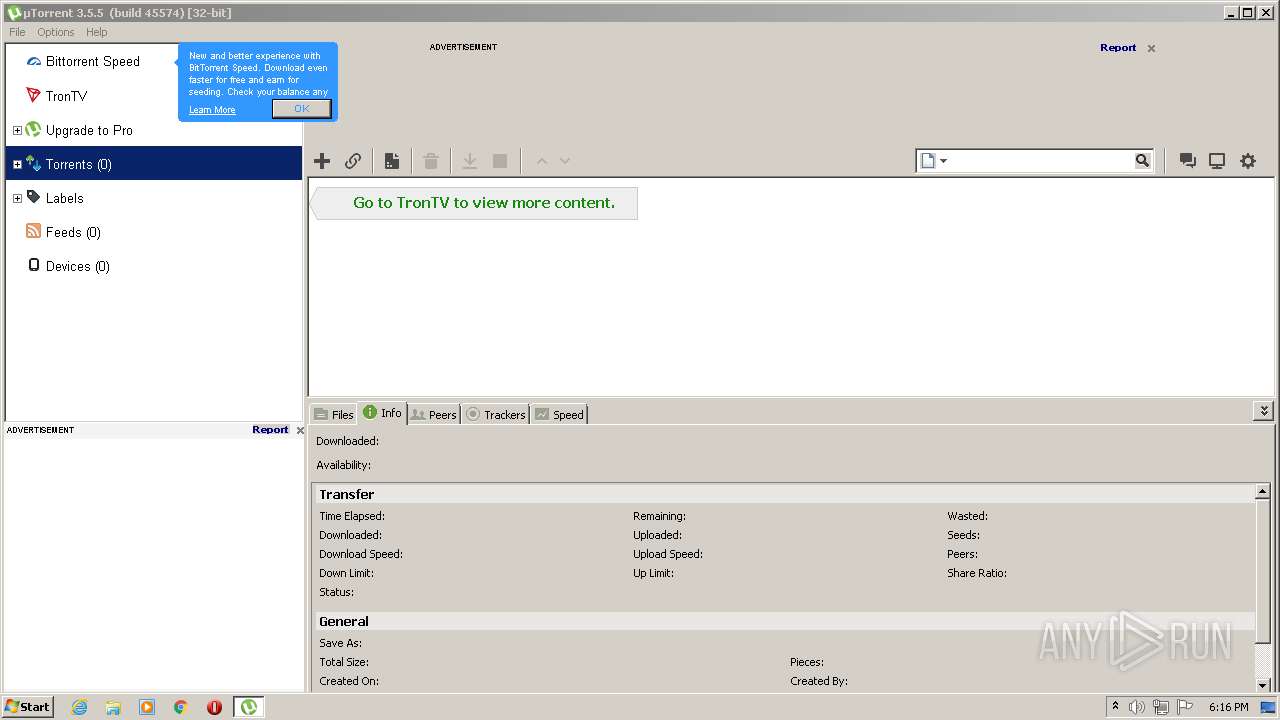Open the Help menu
Image resolution: width=1280 pixels, height=720 pixels.
pyautogui.click(x=96, y=32)
